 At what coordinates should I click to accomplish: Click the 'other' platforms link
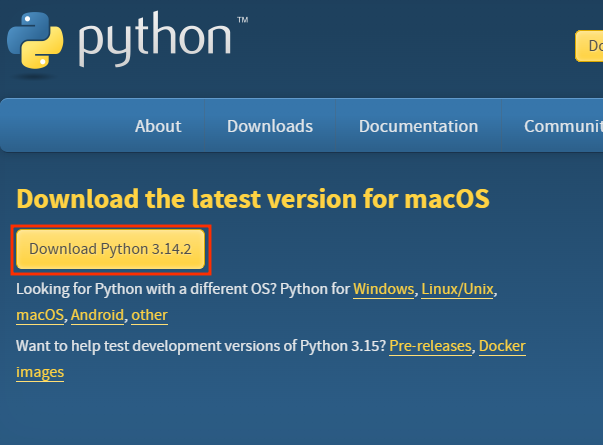[149, 315]
